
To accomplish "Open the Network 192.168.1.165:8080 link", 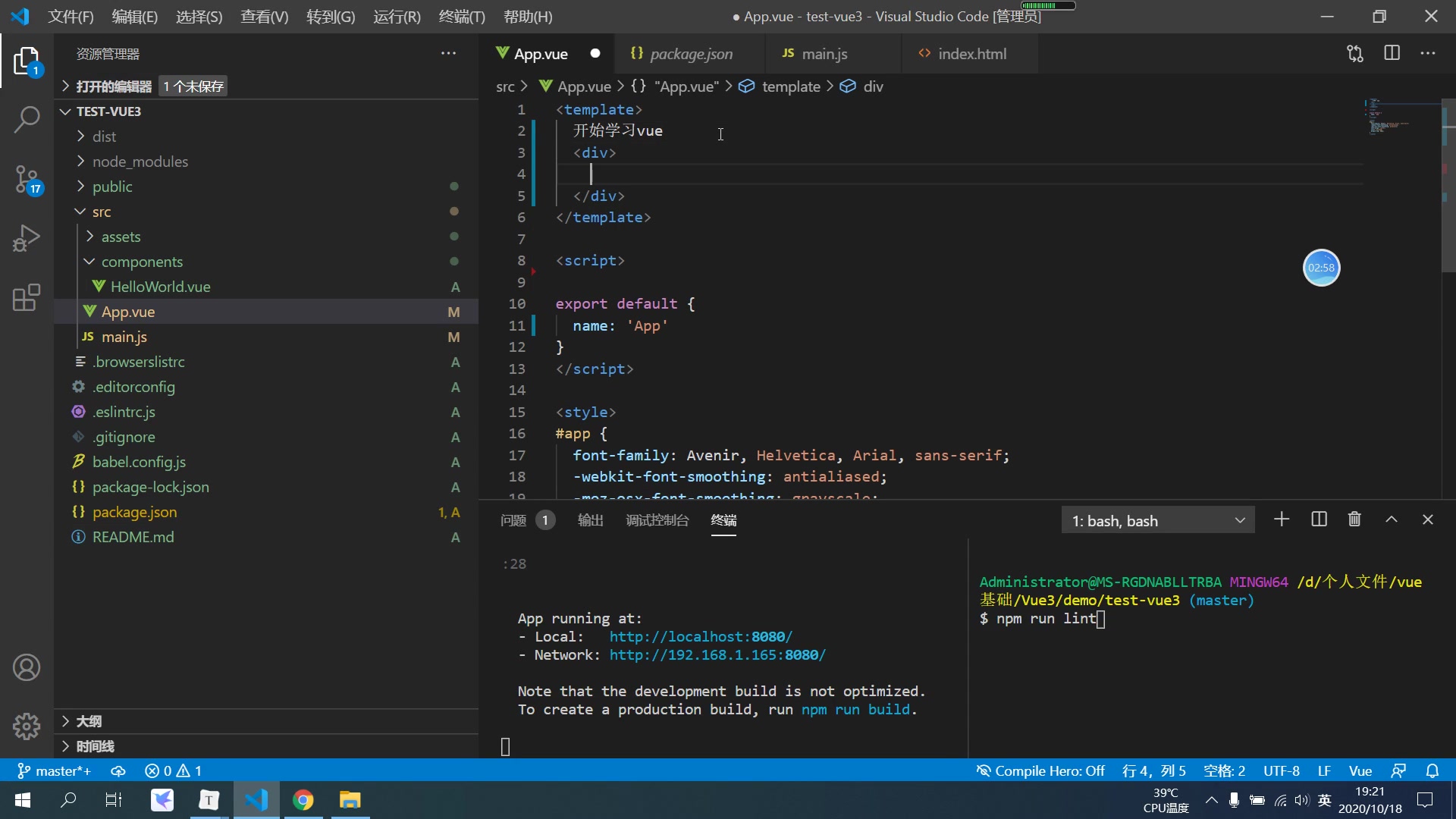I will point(717,655).
